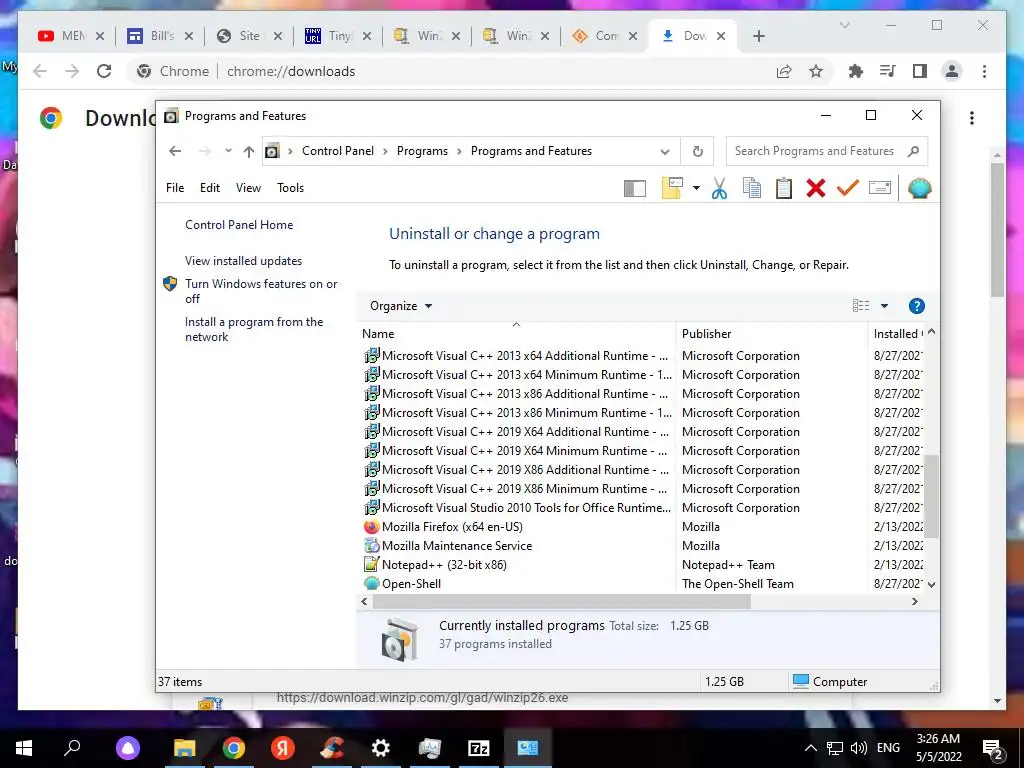Click Control Panel in breadcrumb path
Image resolution: width=1024 pixels, height=768 pixels.
click(x=338, y=151)
